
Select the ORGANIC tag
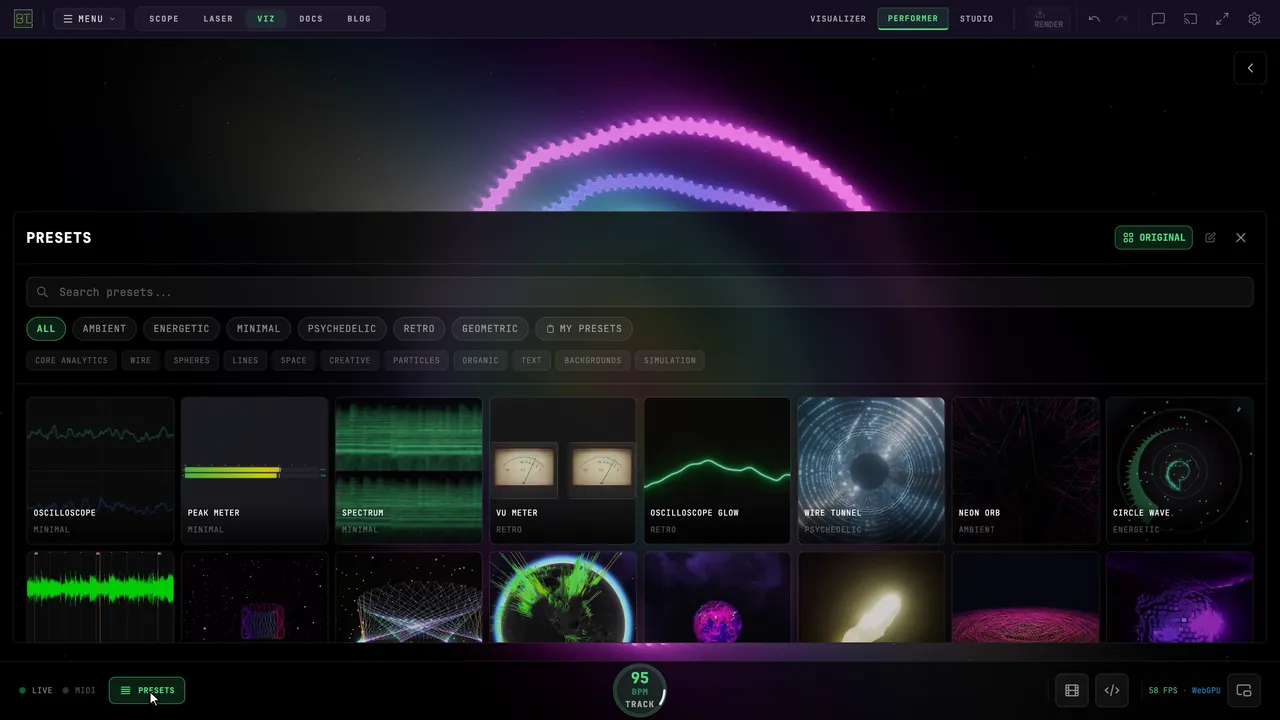pyautogui.click(x=480, y=360)
